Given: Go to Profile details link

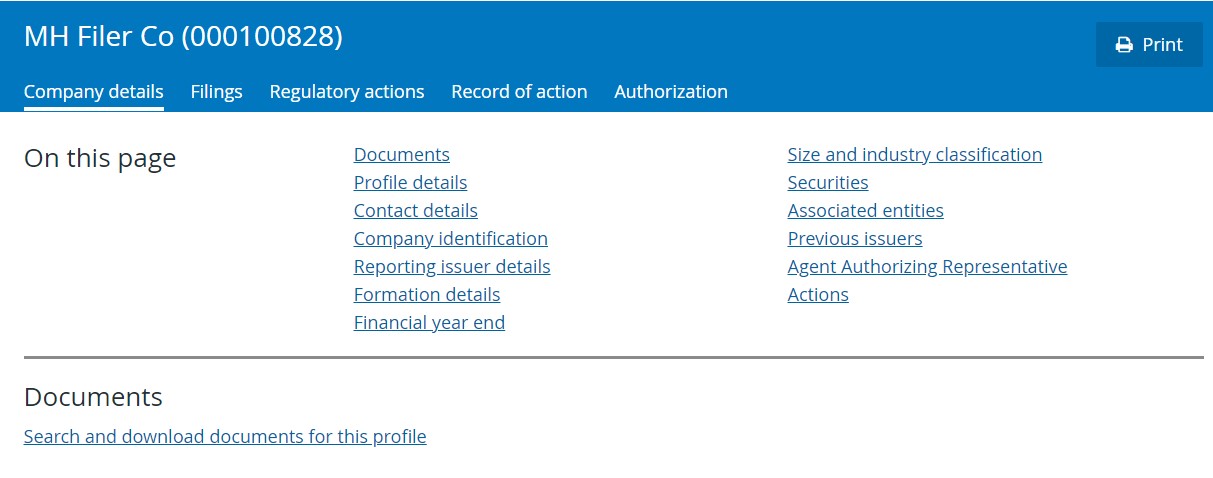Looking at the screenshot, I should (x=410, y=183).
